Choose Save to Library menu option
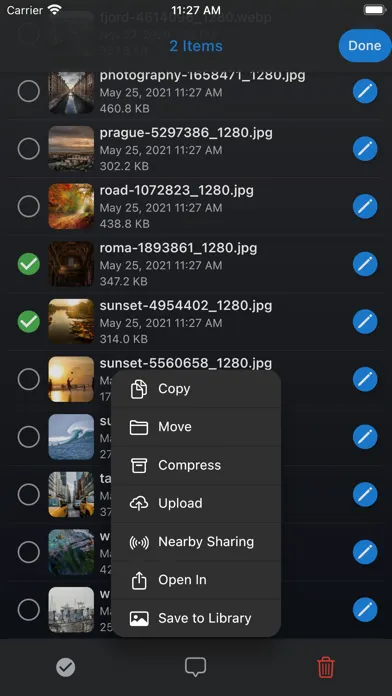 (196, 618)
